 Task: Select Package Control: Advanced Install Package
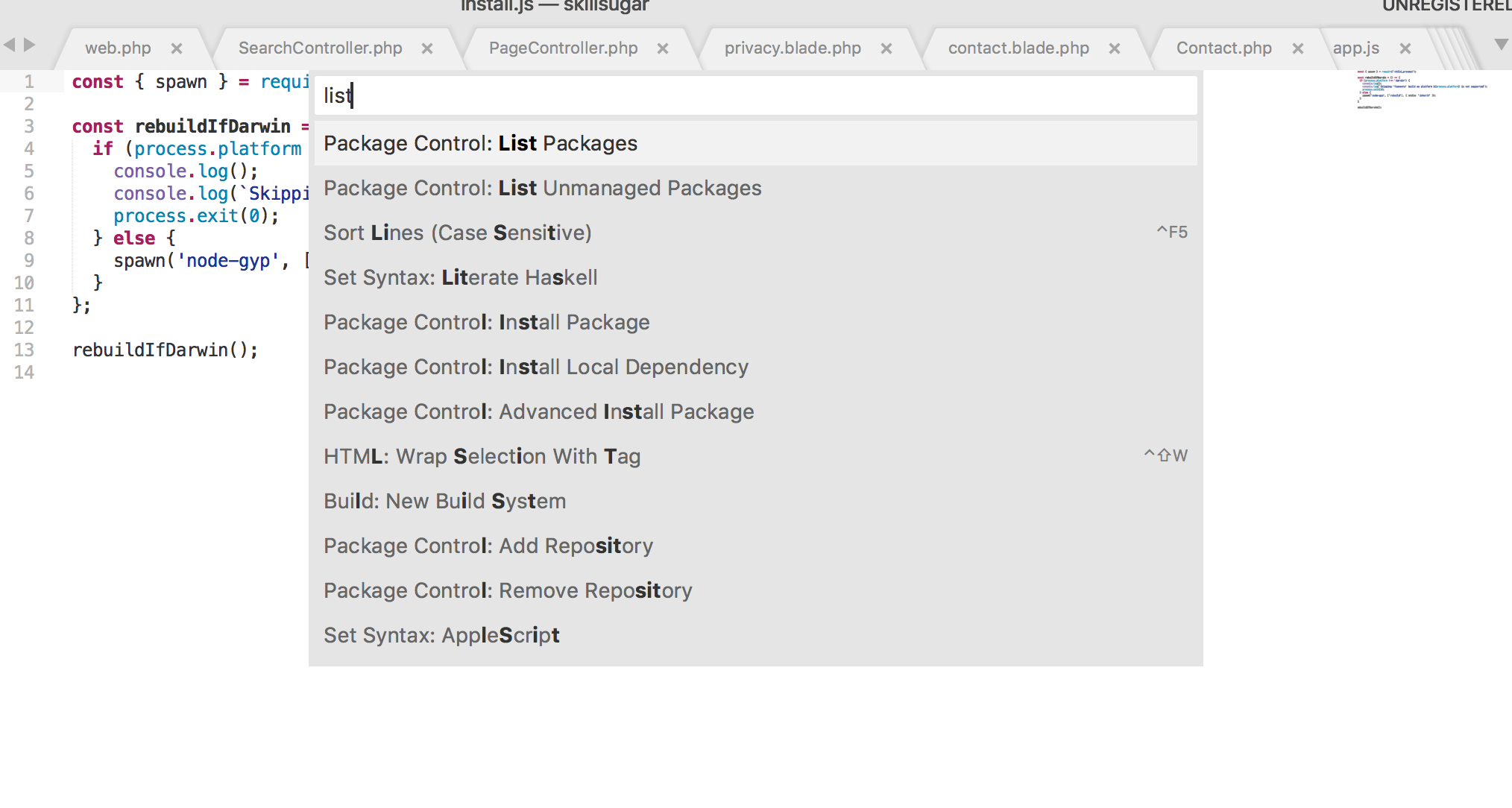(x=755, y=411)
